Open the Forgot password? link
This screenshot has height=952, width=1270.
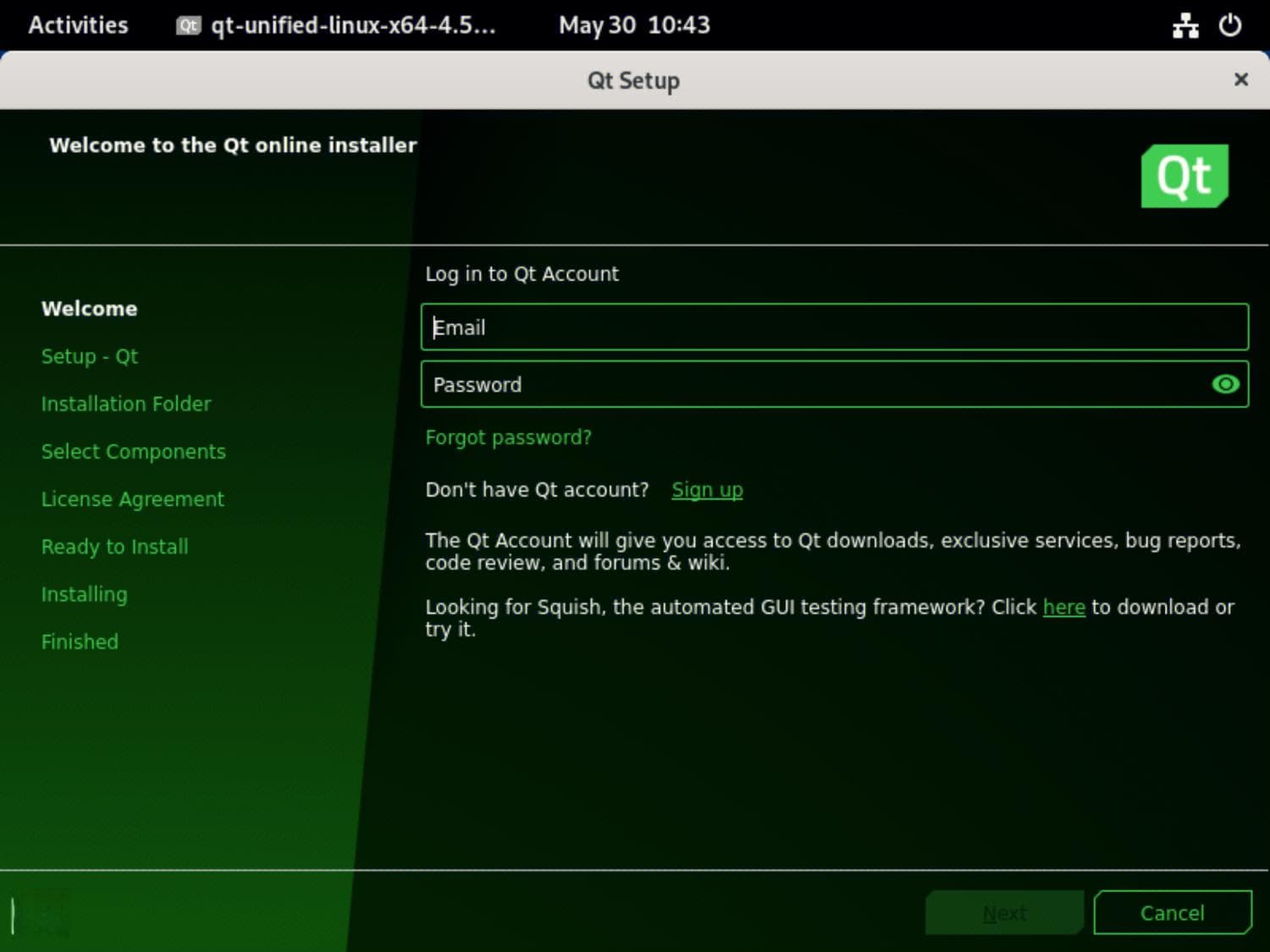click(508, 437)
